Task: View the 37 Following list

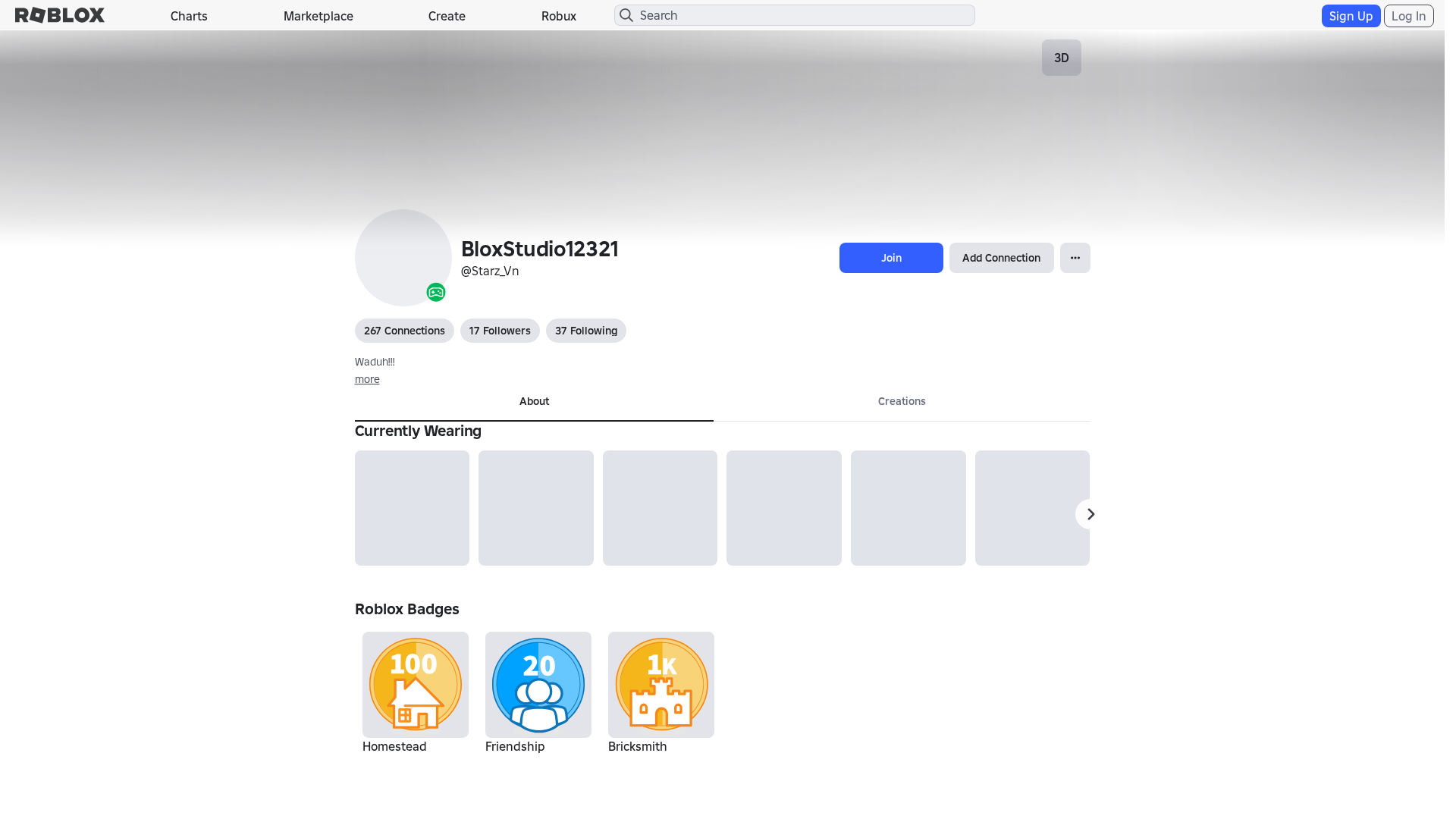Action: (586, 331)
